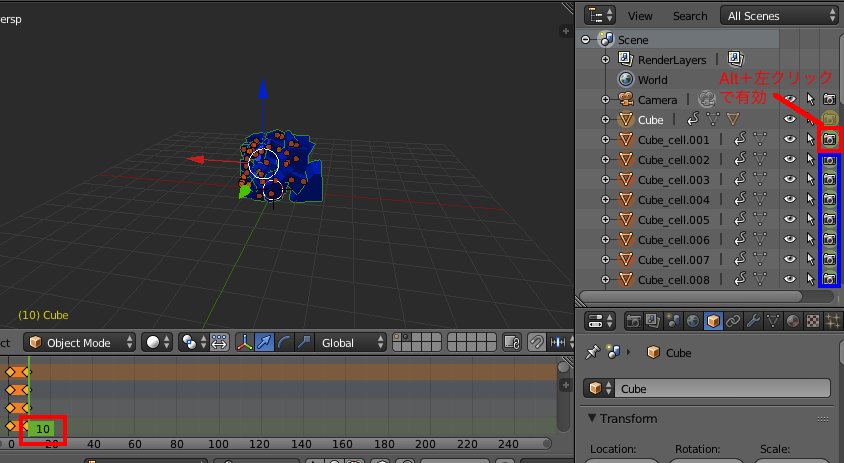
Task: Expand the Cube tree item
Action: tap(605, 120)
